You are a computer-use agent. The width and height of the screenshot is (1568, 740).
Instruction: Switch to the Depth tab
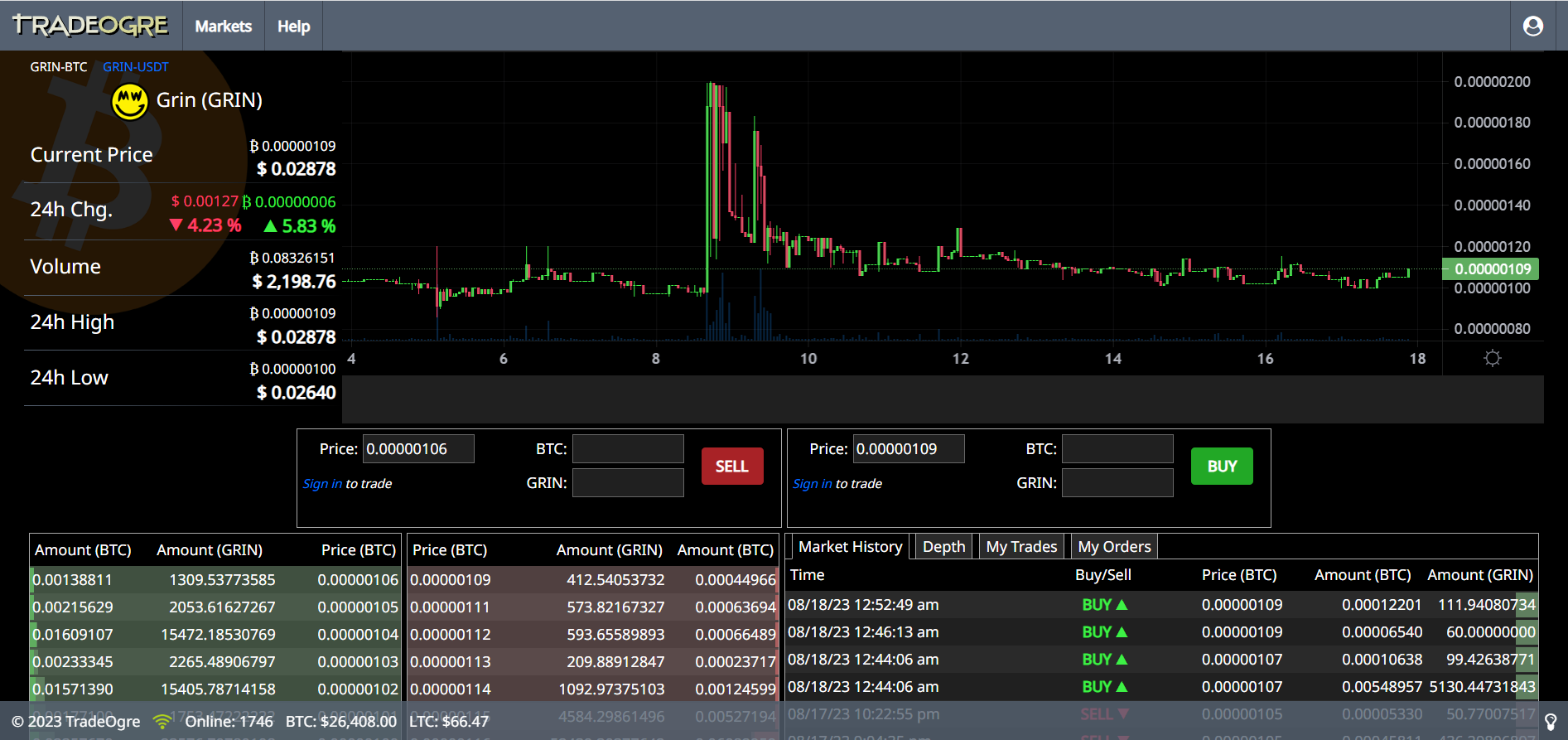coord(943,547)
